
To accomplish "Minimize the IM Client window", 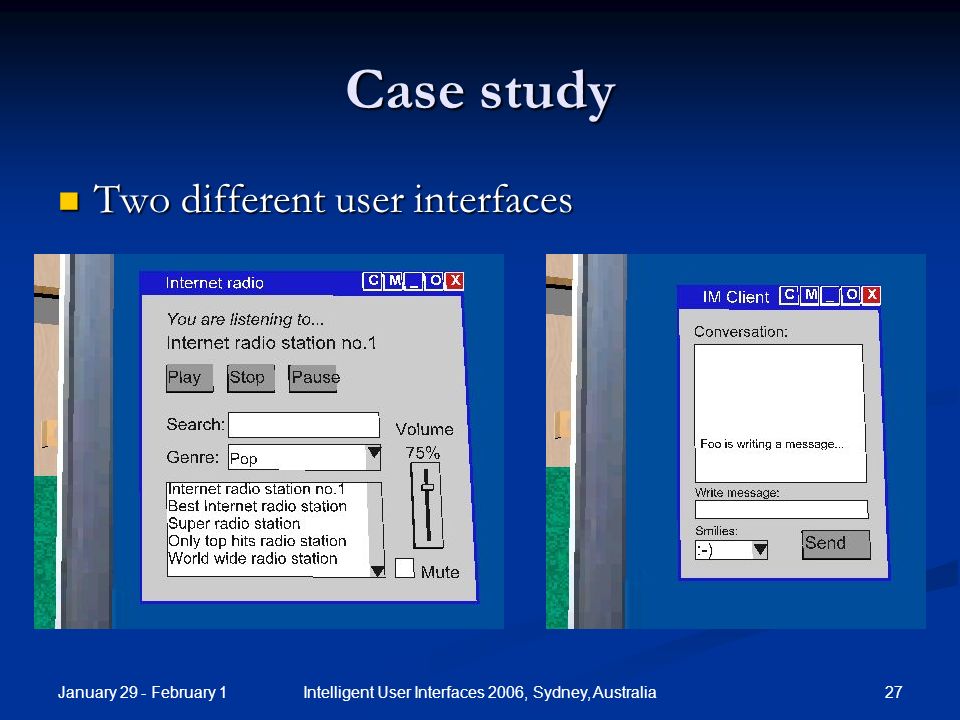I will [830, 295].
